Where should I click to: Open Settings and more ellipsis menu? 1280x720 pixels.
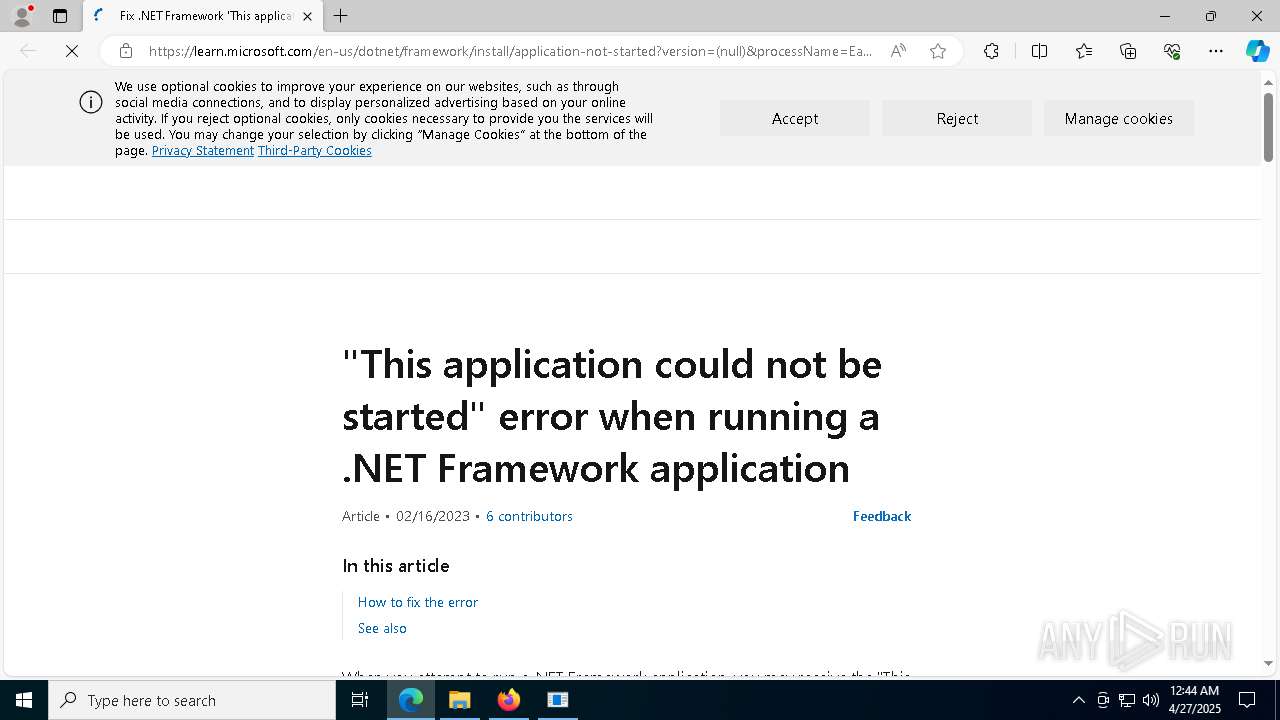pos(1216,51)
